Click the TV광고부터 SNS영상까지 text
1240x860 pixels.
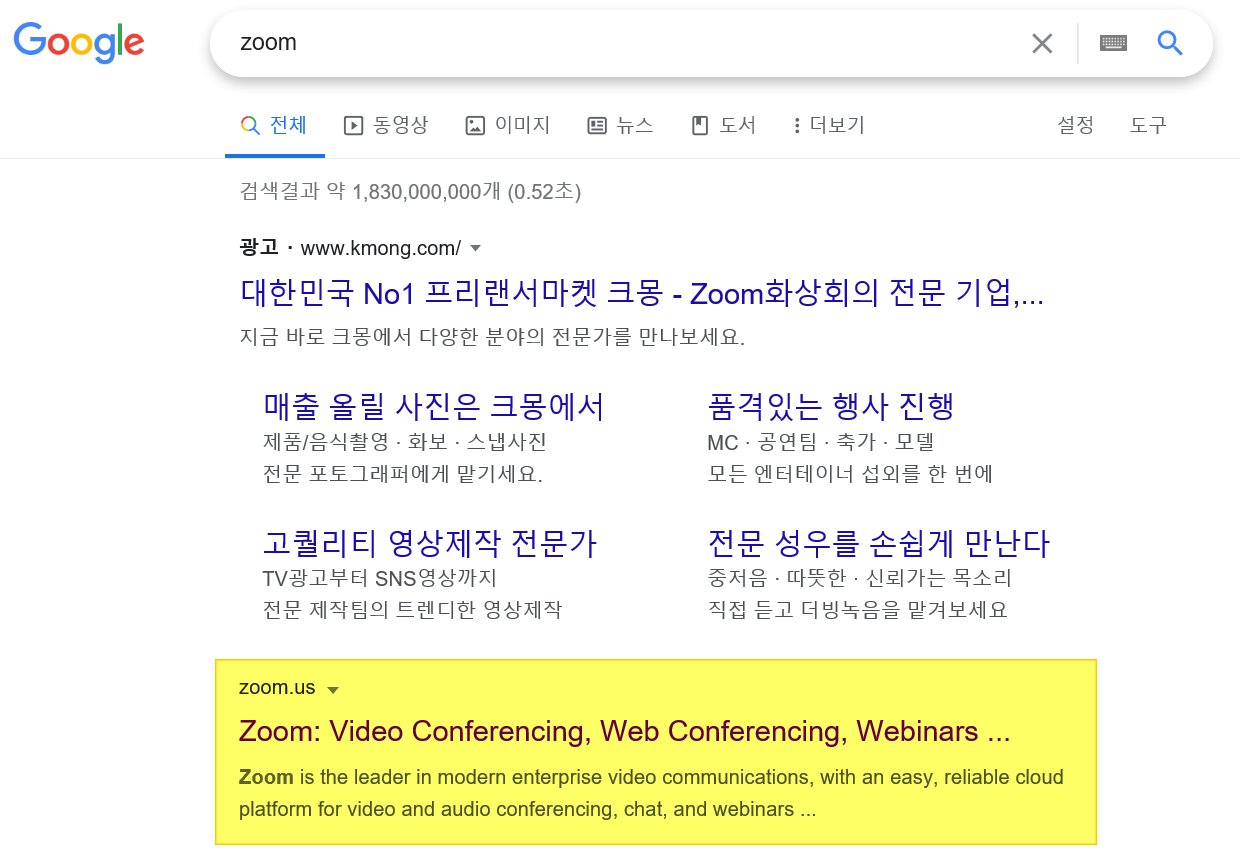point(380,578)
